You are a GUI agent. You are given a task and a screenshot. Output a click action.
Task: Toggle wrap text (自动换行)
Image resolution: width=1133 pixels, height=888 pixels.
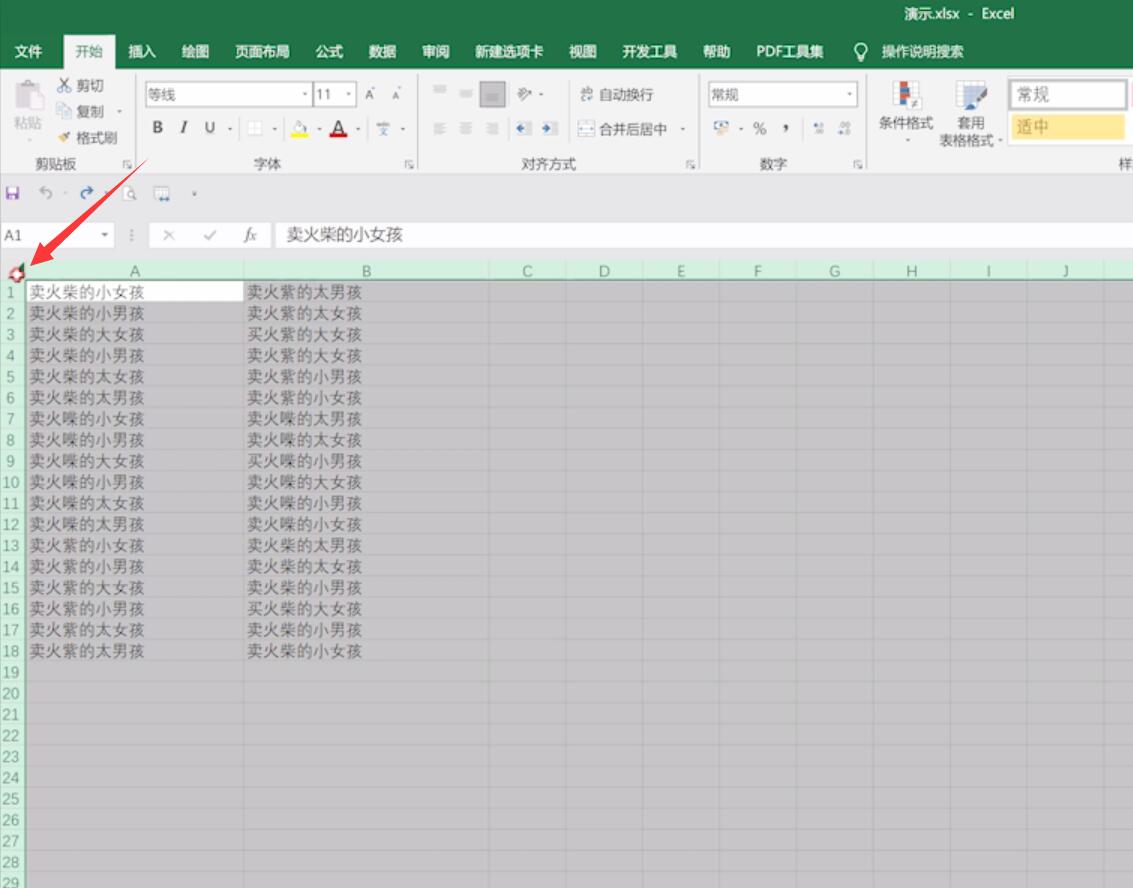616,94
